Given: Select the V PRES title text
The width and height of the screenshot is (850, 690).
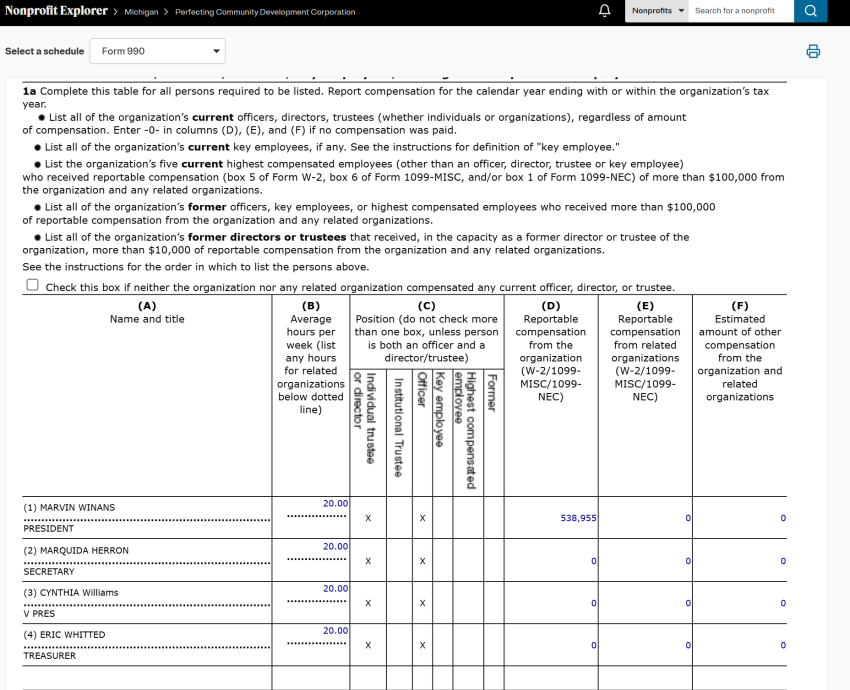Looking at the screenshot, I should point(39,614).
